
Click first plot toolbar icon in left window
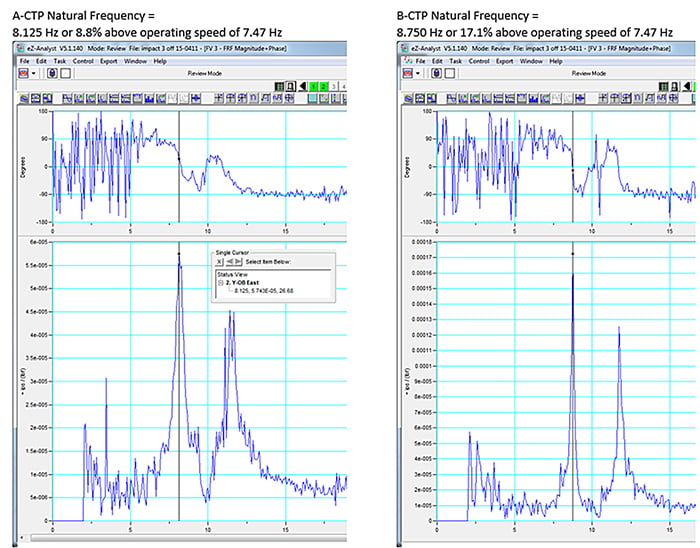(x=24, y=99)
